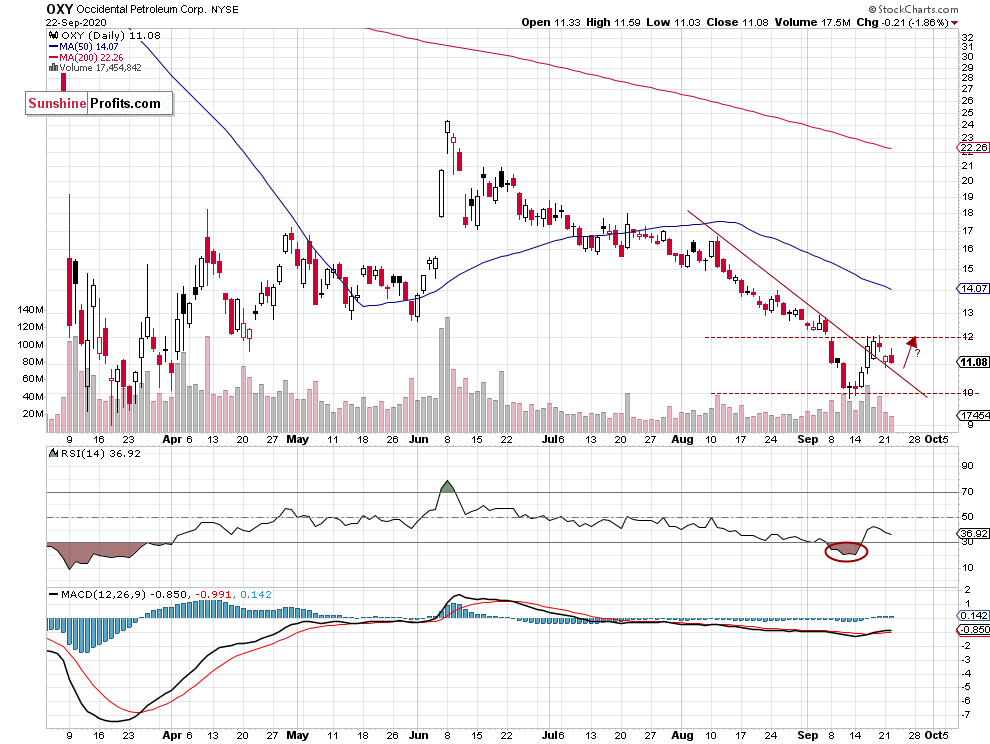The height and width of the screenshot is (744, 990).
Task: Click the -0.850 MACD tag on right axis
Action: (974, 630)
